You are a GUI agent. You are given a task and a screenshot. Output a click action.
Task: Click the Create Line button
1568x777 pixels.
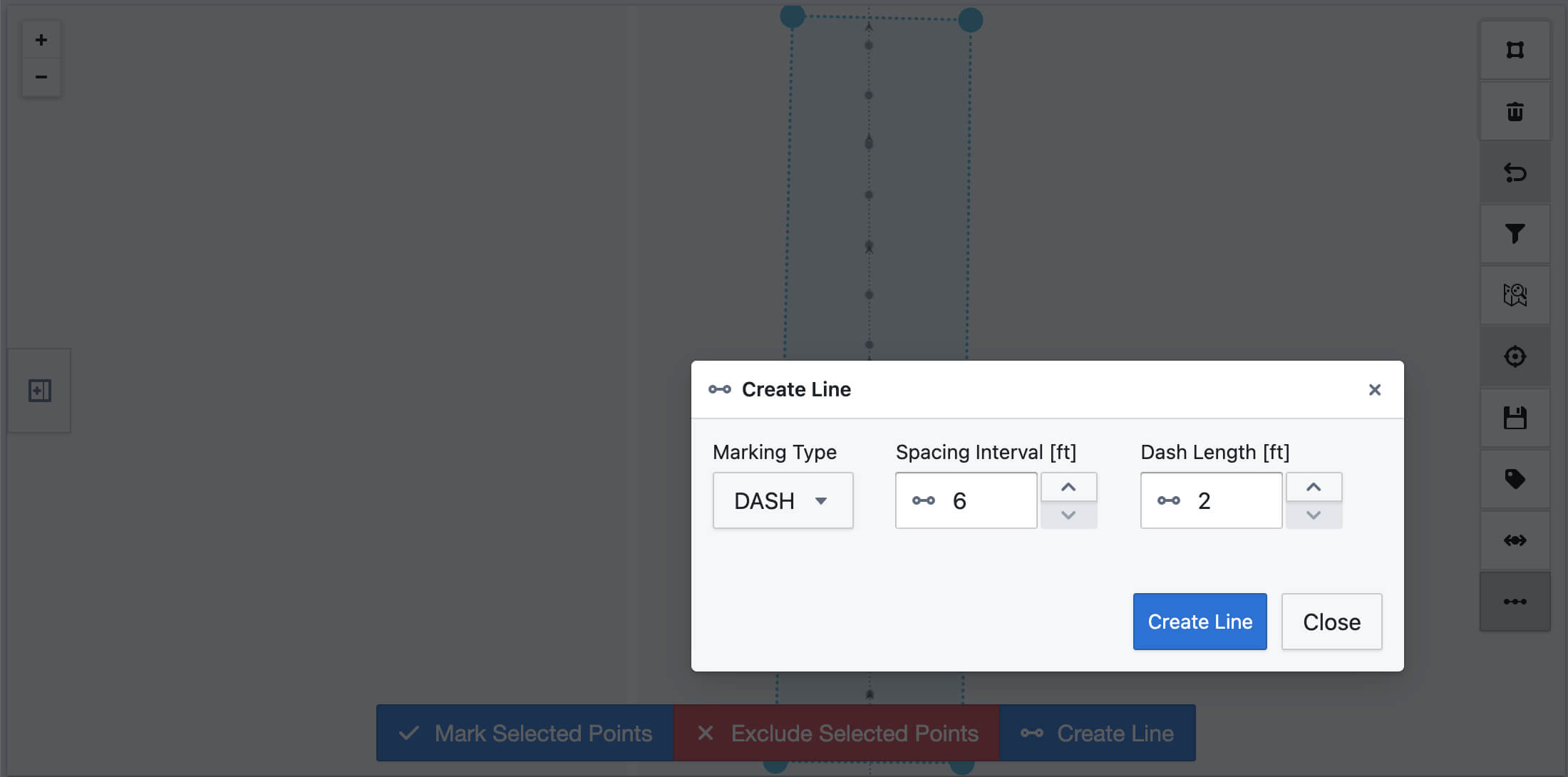point(1200,621)
